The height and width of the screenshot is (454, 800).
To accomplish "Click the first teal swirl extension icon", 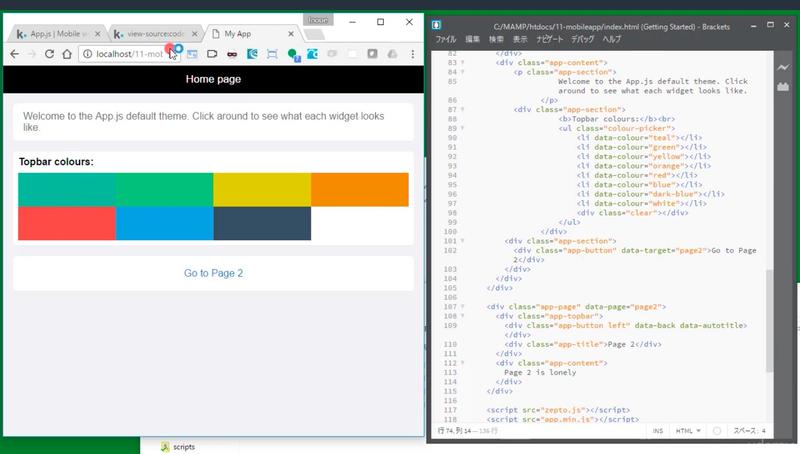I will tap(252, 54).
